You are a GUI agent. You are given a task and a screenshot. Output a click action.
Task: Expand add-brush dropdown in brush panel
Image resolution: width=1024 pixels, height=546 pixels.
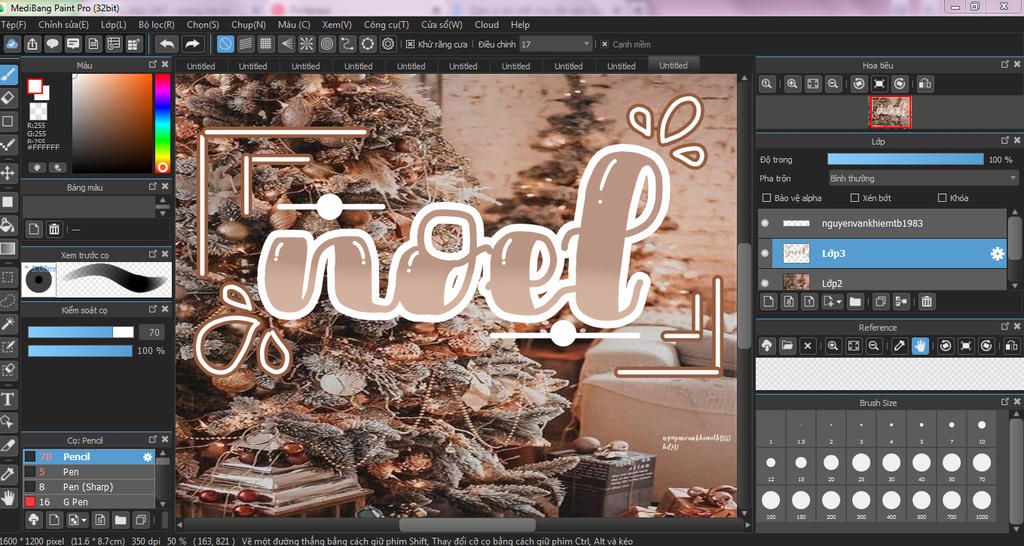[x=85, y=520]
